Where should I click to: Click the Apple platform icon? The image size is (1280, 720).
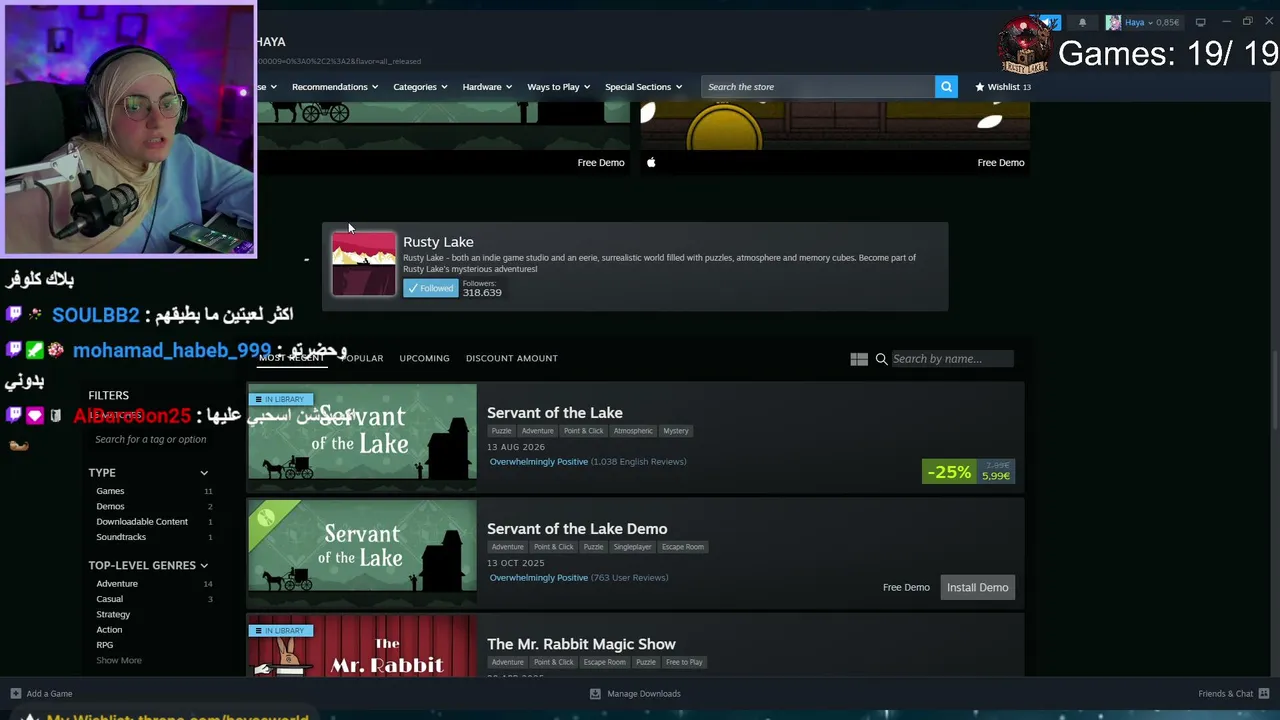tap(651, 162)
